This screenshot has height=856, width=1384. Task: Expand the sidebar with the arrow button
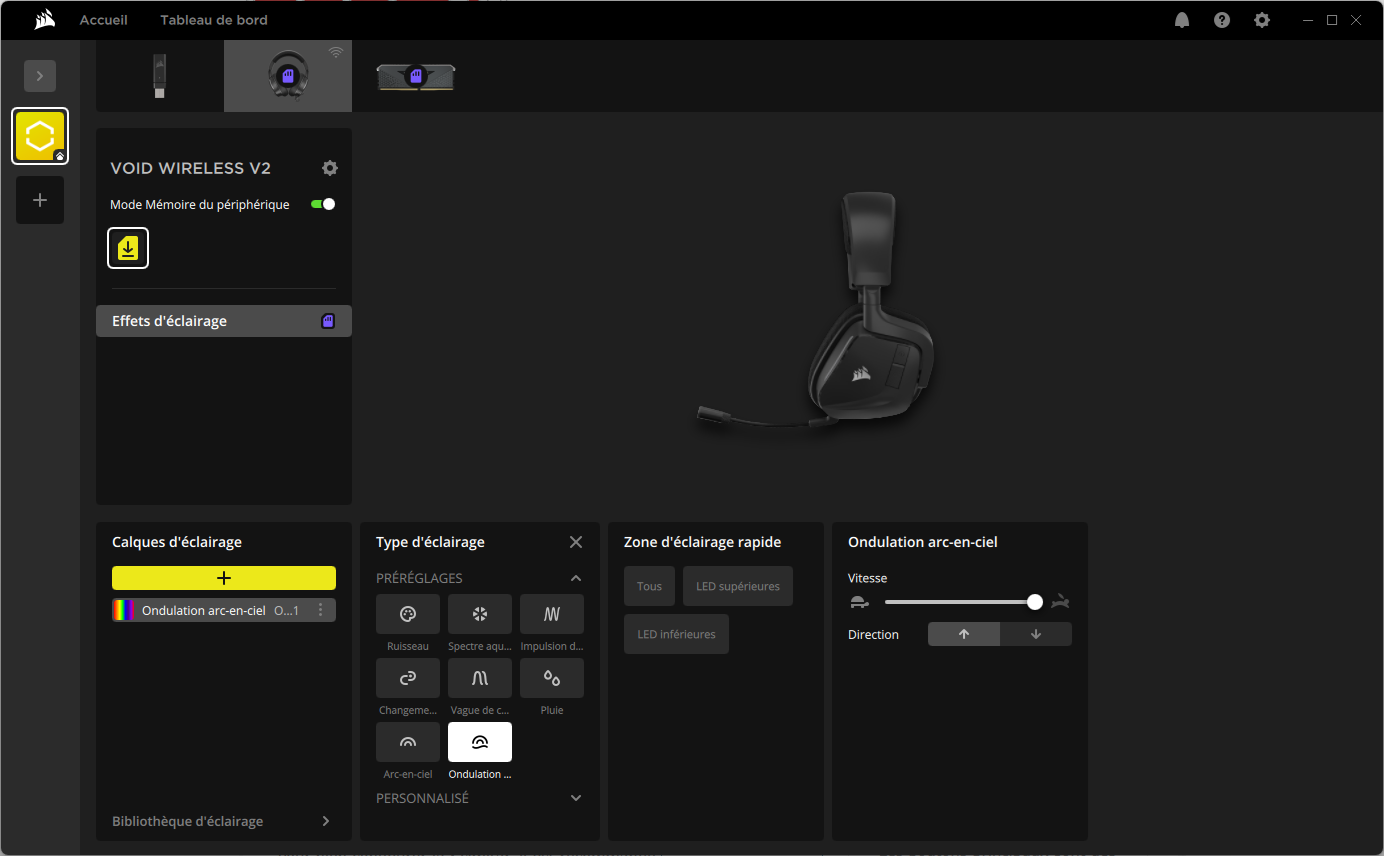[40, 76]
